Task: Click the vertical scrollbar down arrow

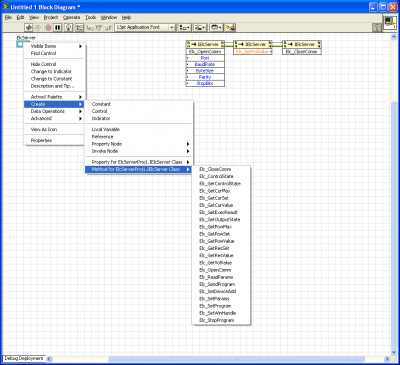Action: [x=393, y=352]
